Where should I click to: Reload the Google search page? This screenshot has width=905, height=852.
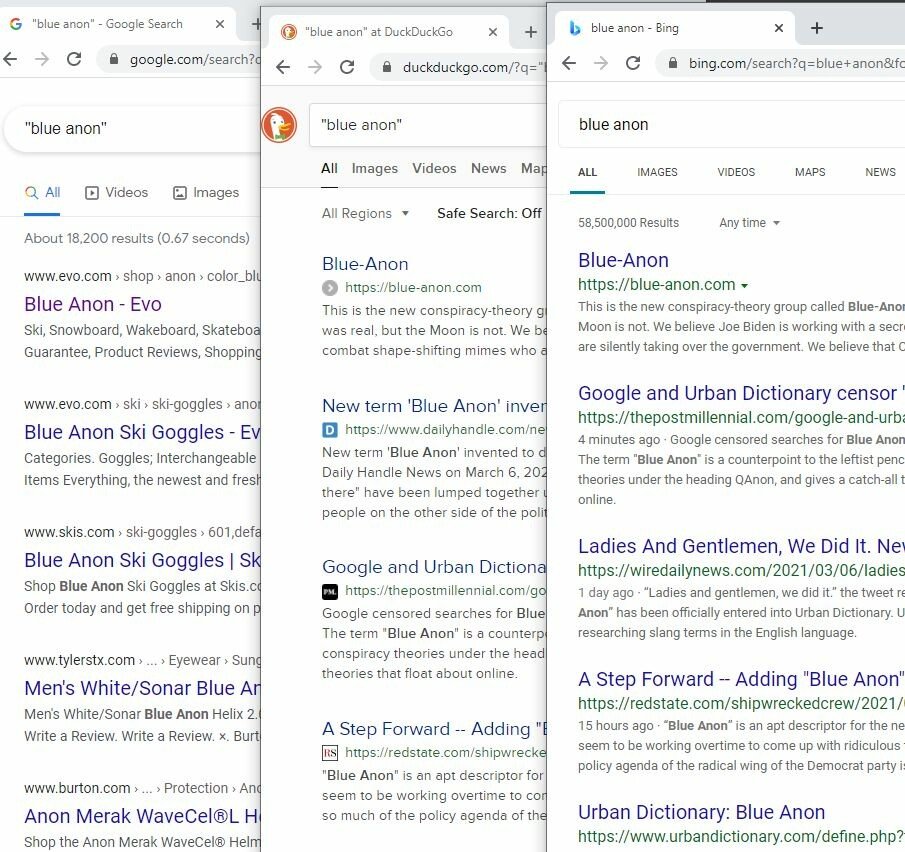(x=74, y=58)
